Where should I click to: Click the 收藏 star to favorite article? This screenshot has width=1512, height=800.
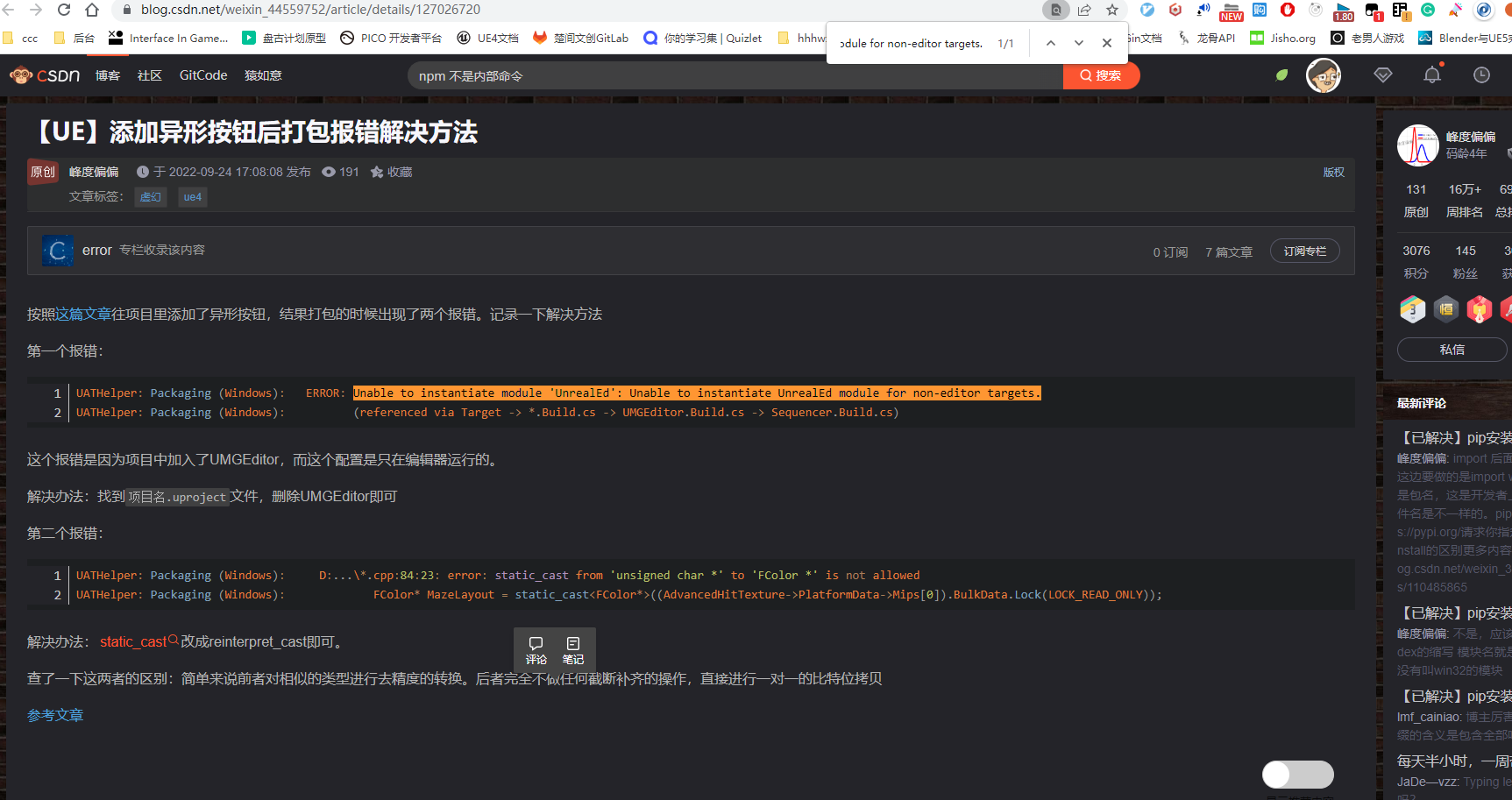[x=391, y=172]
